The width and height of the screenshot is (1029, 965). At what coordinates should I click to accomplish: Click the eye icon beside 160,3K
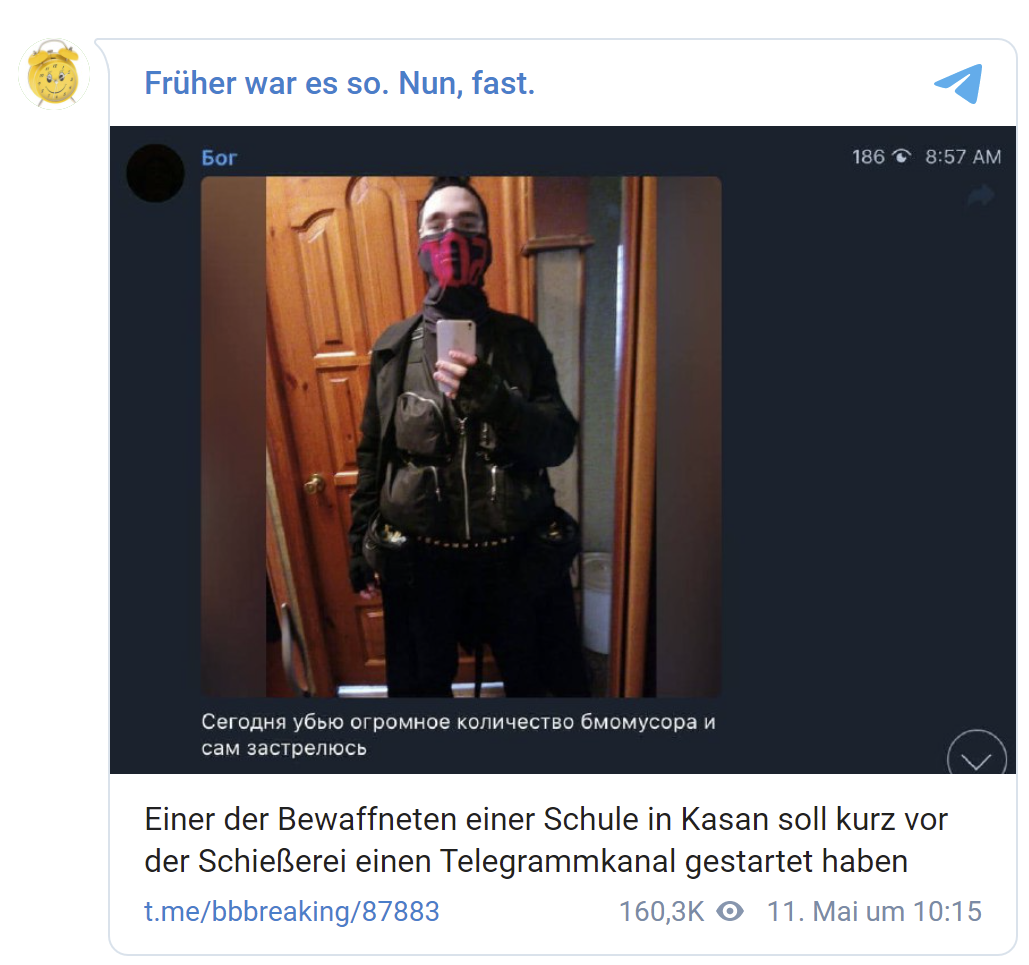coord(730,911)
